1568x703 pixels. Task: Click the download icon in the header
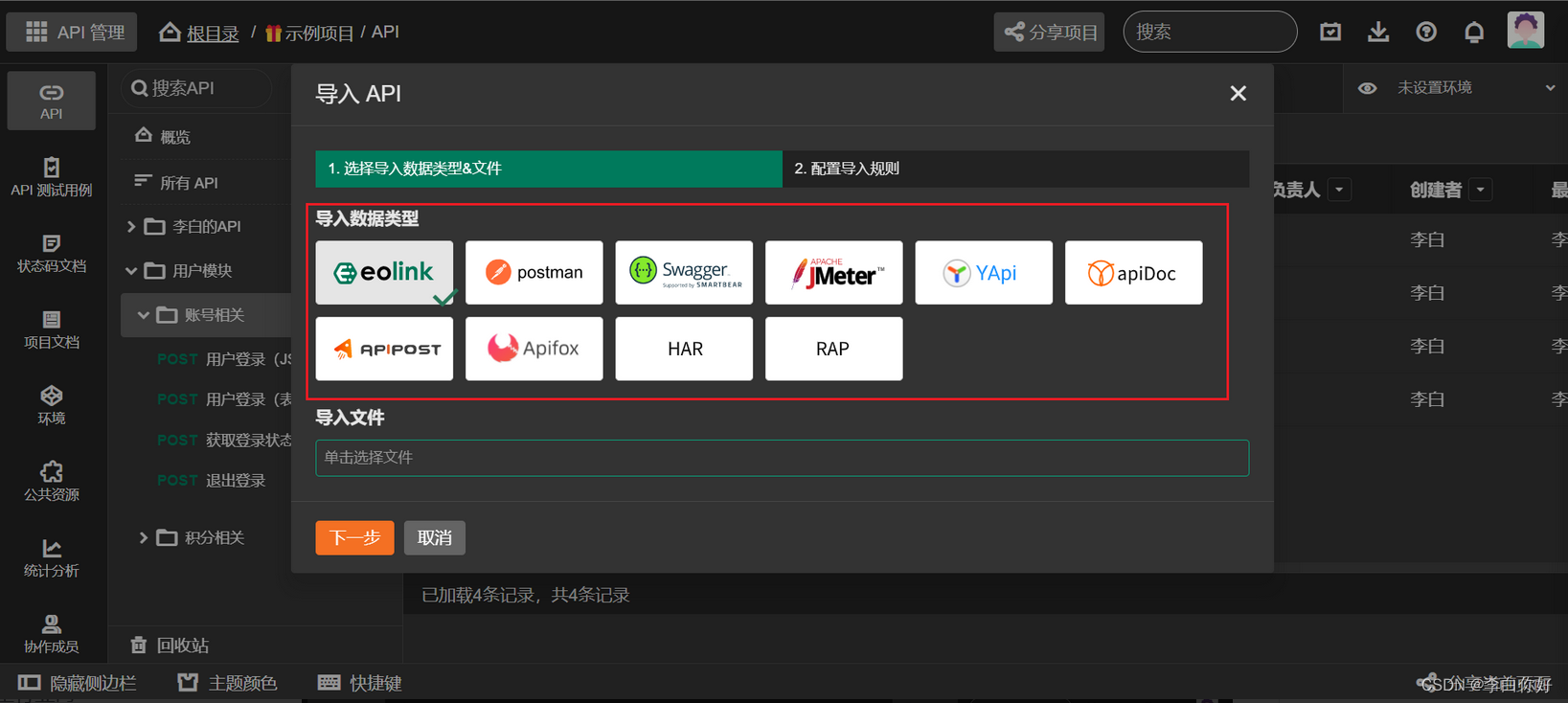click(1378, 33)
